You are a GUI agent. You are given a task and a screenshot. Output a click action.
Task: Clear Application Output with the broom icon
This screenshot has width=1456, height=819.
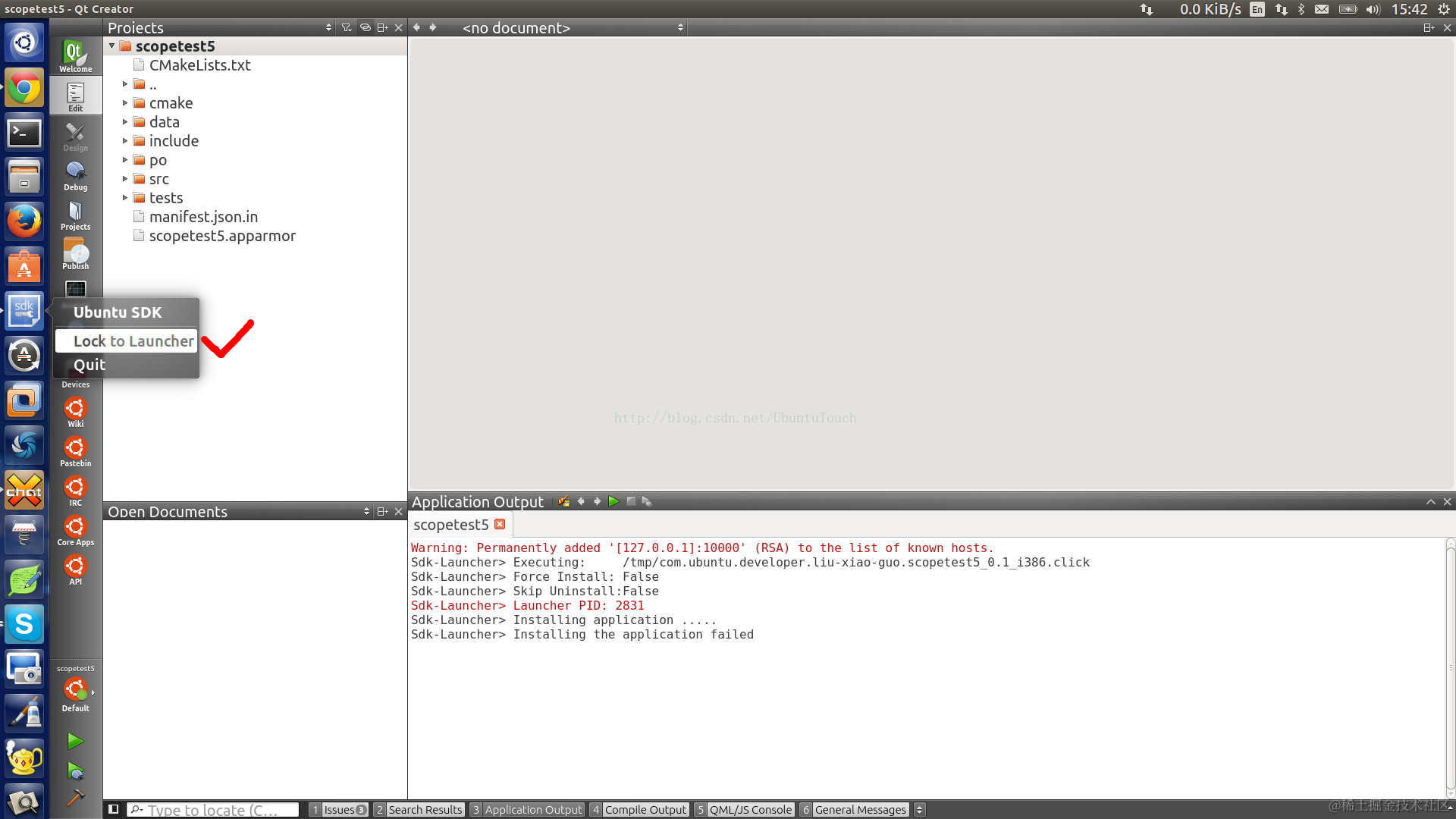[563, 501]
